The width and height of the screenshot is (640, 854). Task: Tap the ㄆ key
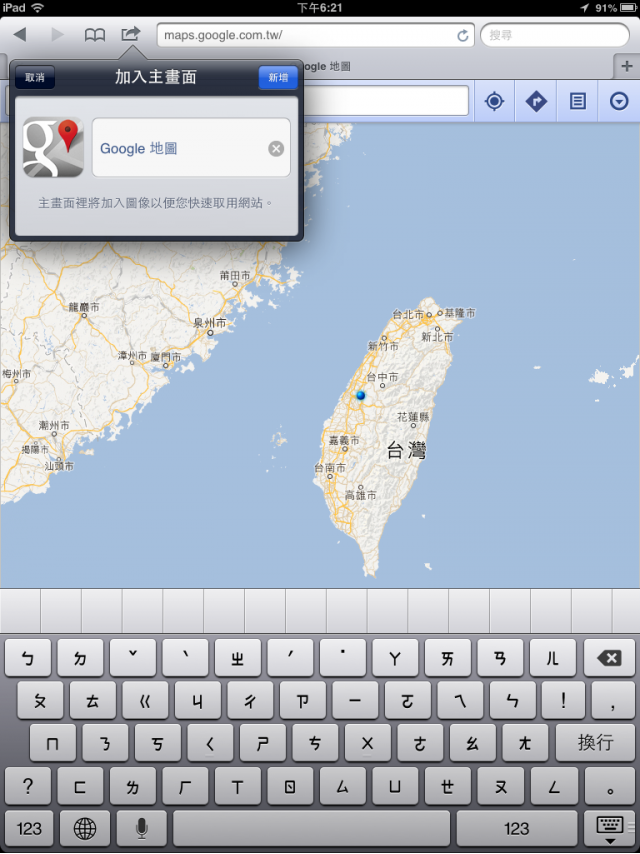[x=40, y=700]
